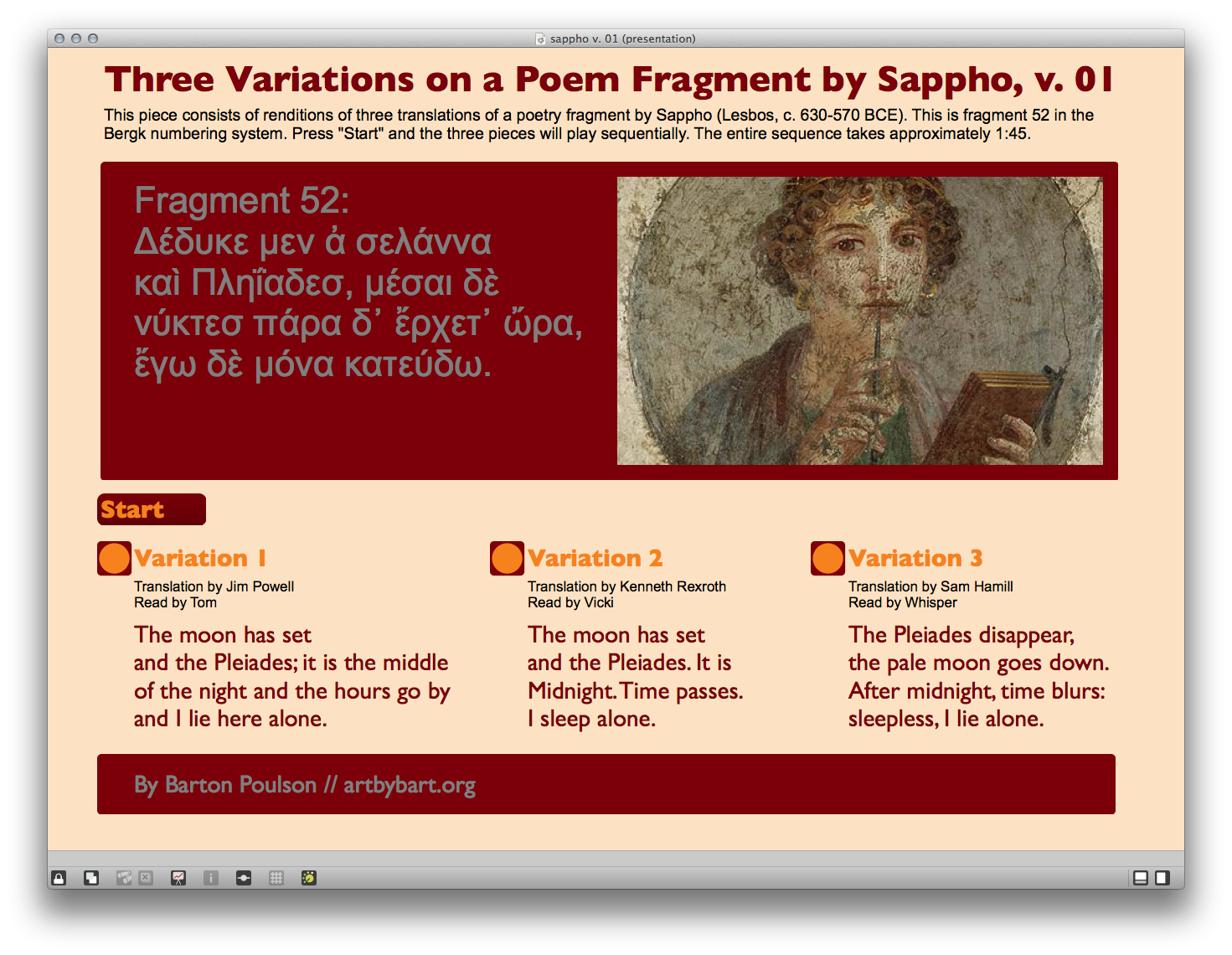Click the 'Variation 3' heading
Image resolution: width=1232 pixels, height=955 pixels.
coord(915,558)
